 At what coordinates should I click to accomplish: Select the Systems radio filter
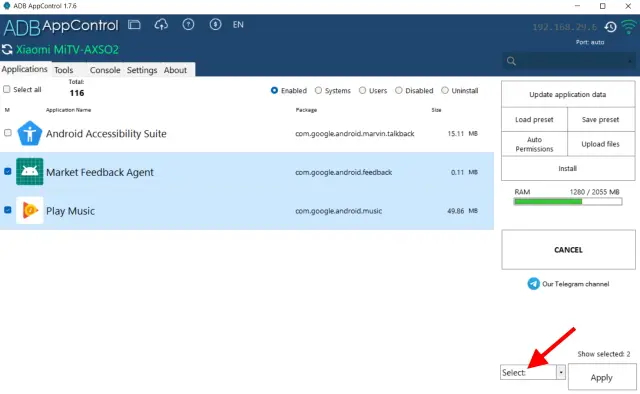point(318,90)
